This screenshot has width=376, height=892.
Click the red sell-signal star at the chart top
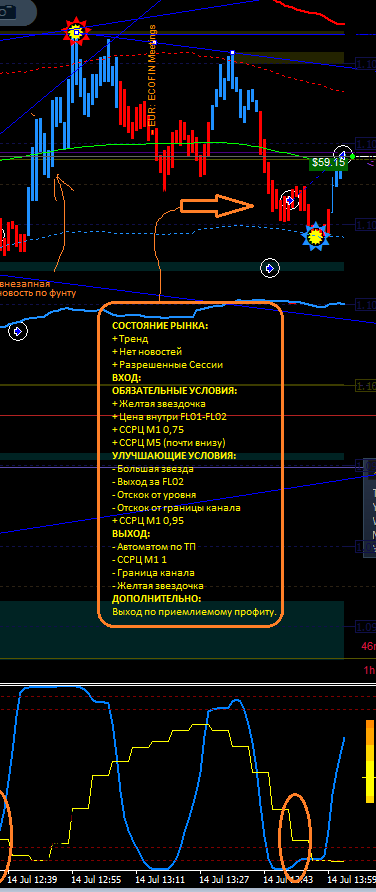pyautogui.click(x=76, y=32)
